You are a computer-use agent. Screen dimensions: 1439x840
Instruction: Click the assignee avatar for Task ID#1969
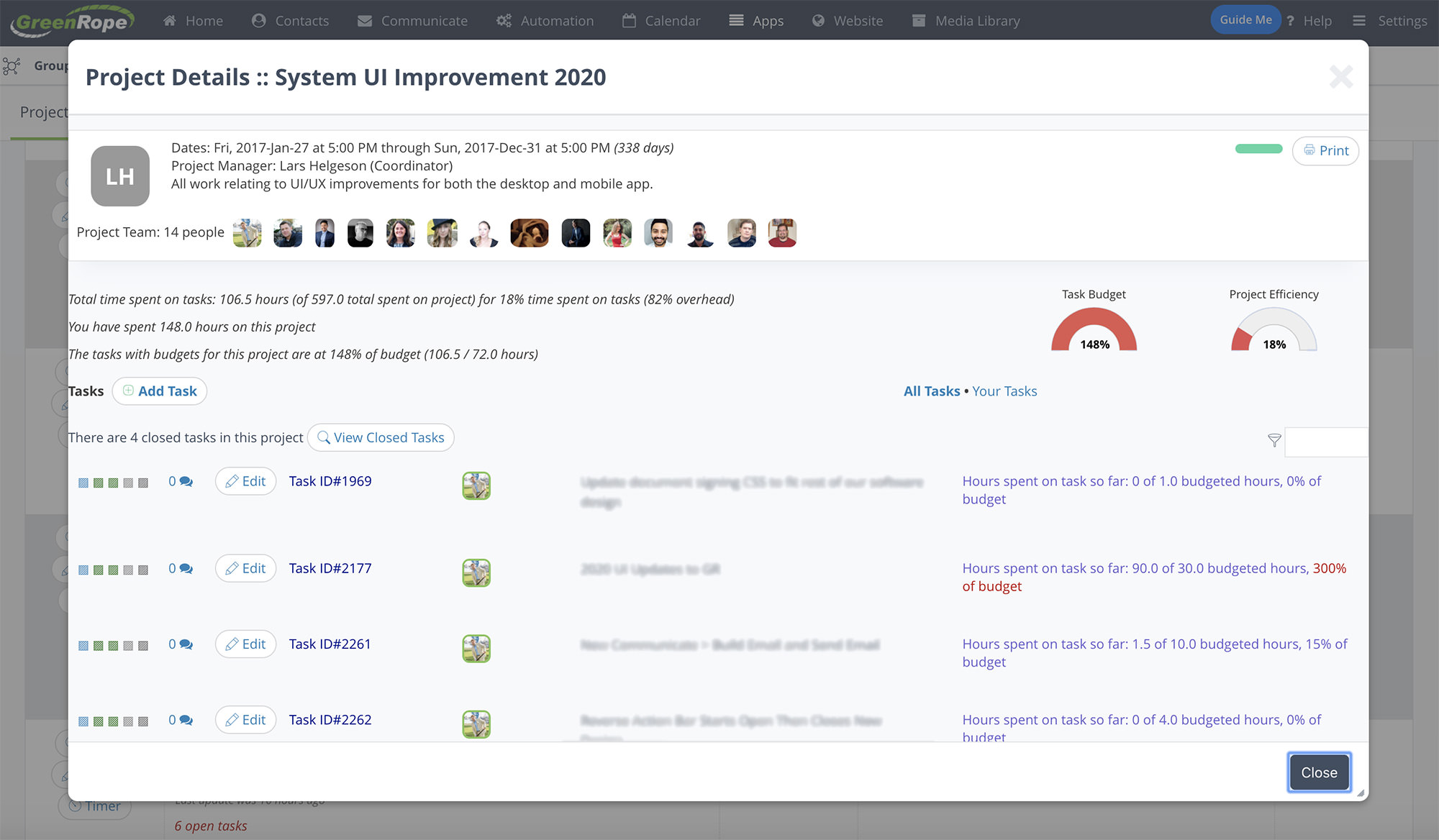476,486
